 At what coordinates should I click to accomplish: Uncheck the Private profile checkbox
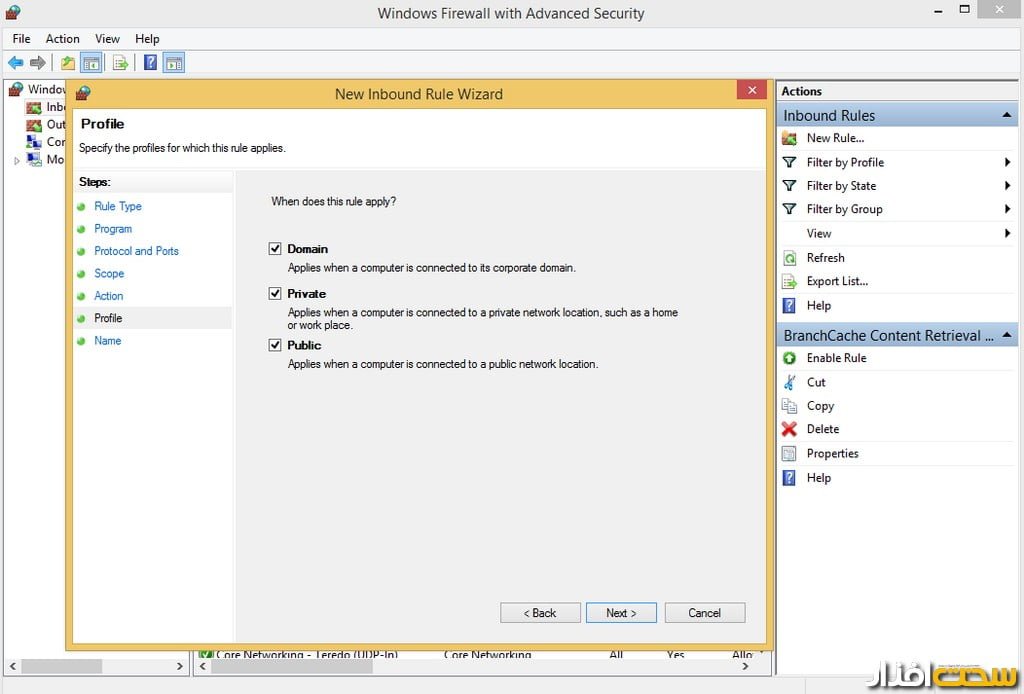tap(275, 294)
